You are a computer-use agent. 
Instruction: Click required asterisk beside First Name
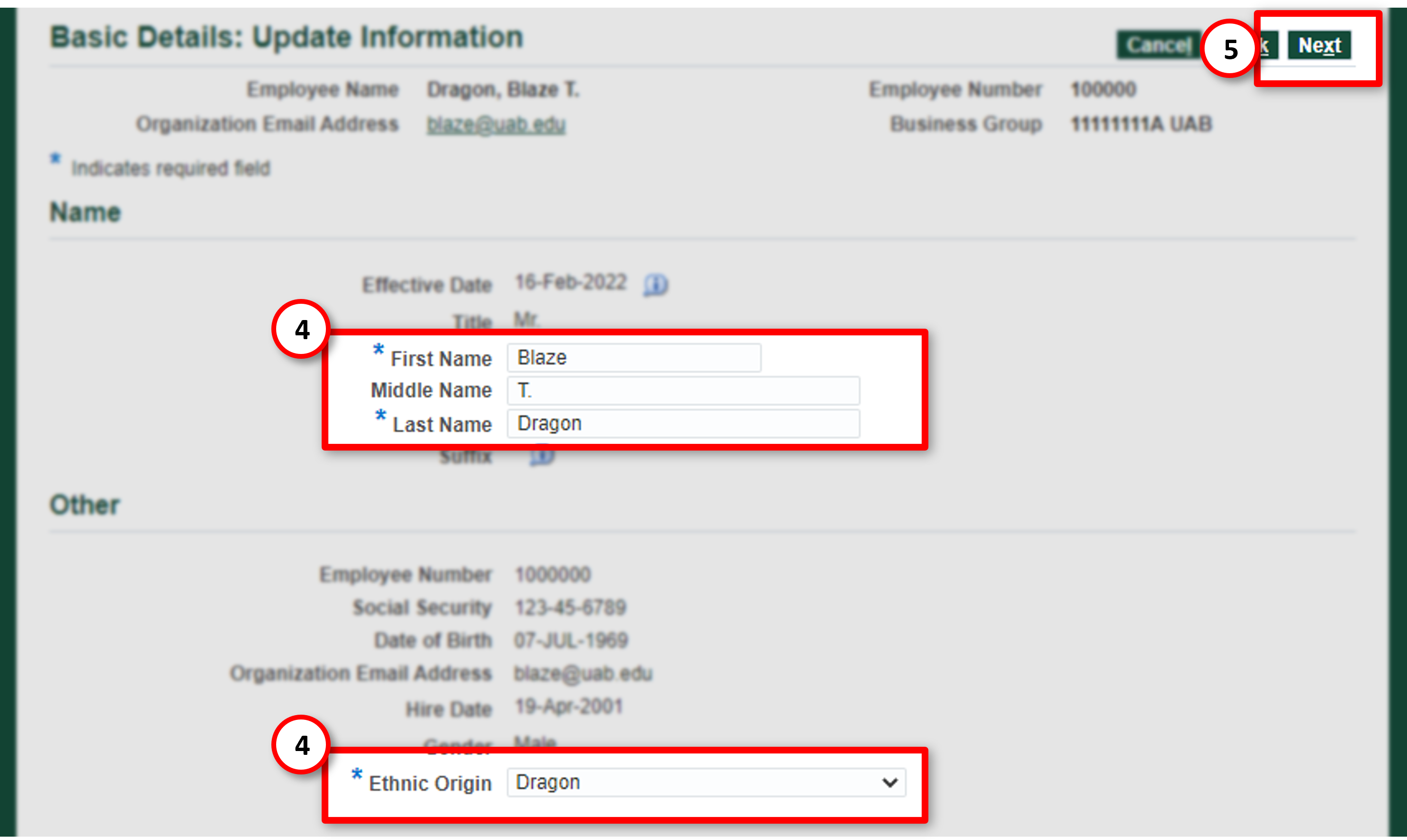tap(378, 349)
